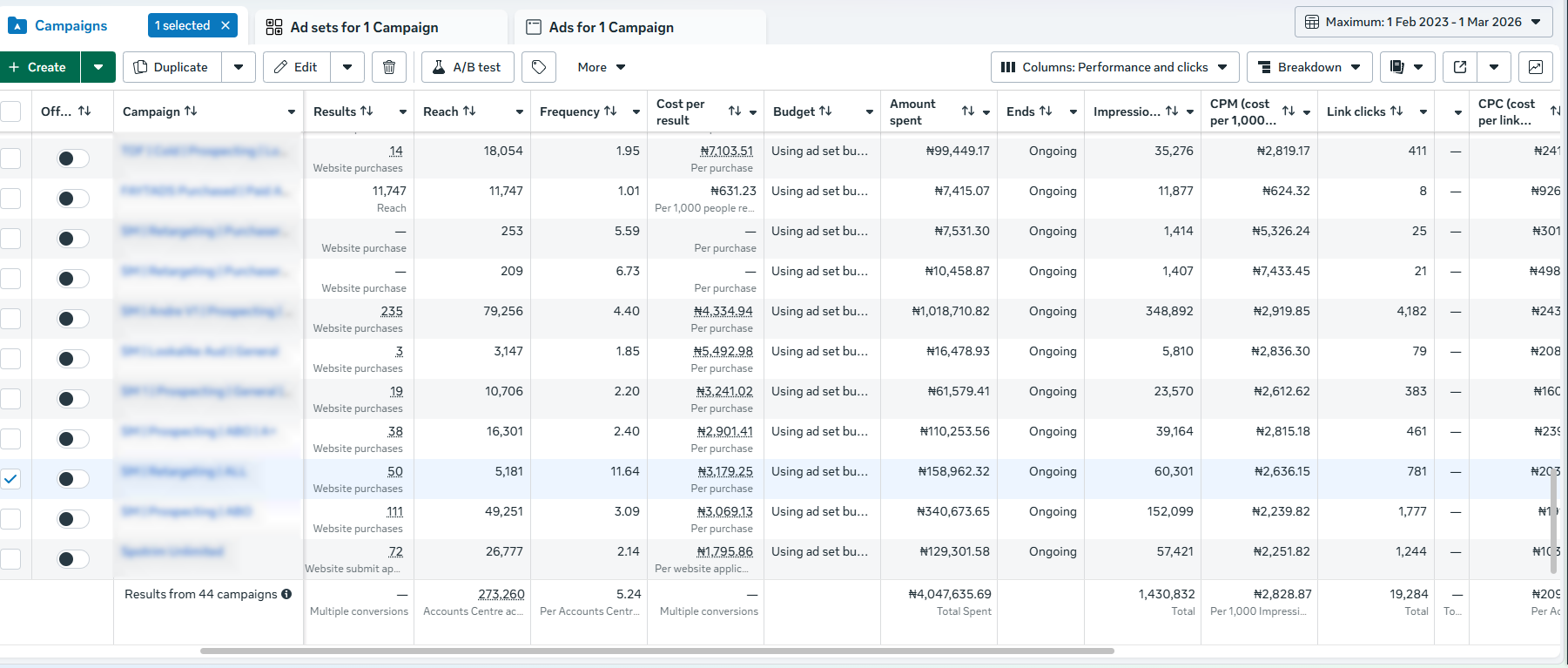This screenshot has width=1568, height=668.
Task: Uncheck the selected campaign with 50 purchases
Action: [10, 479]
